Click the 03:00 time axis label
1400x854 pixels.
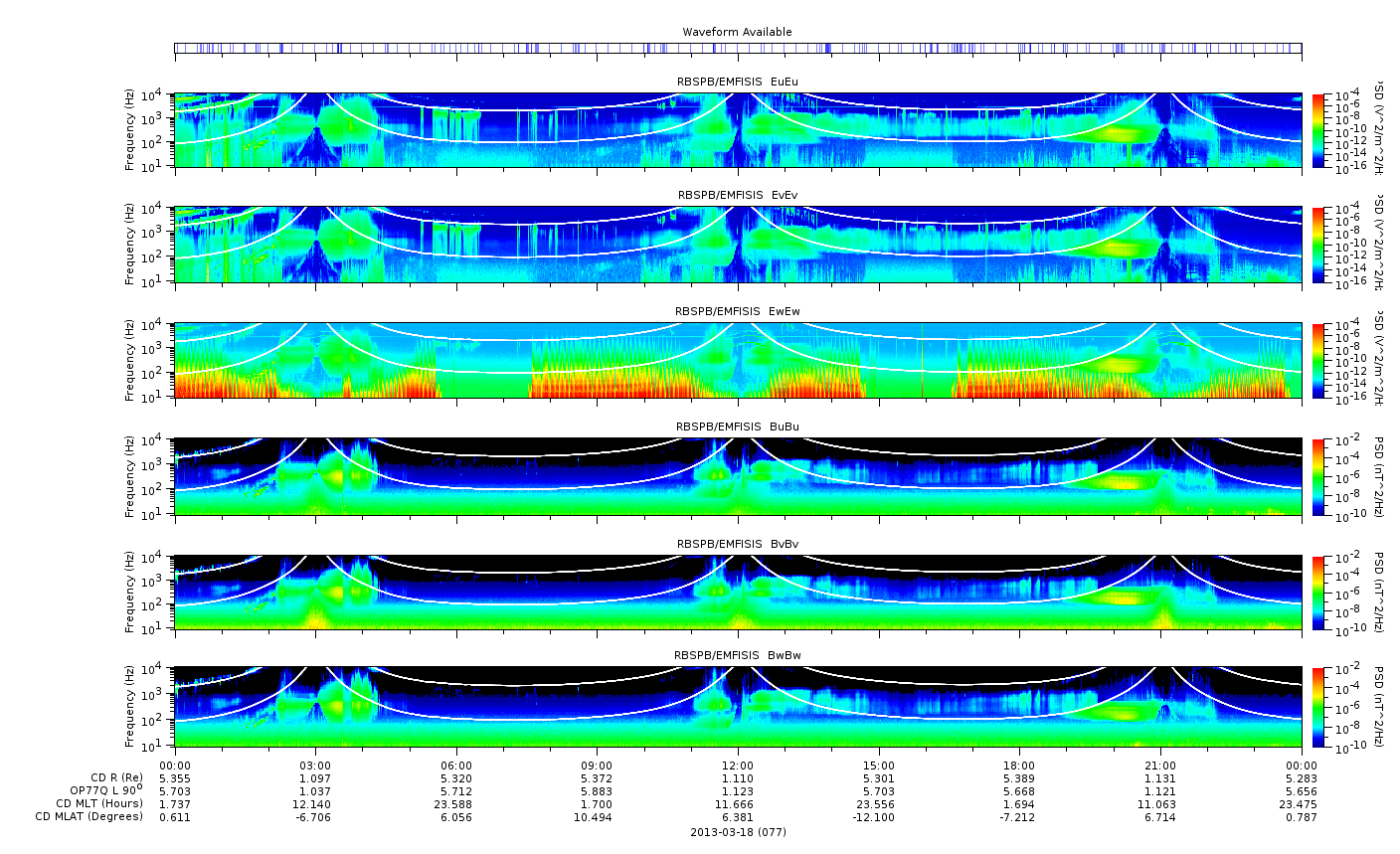pos(315,766)
